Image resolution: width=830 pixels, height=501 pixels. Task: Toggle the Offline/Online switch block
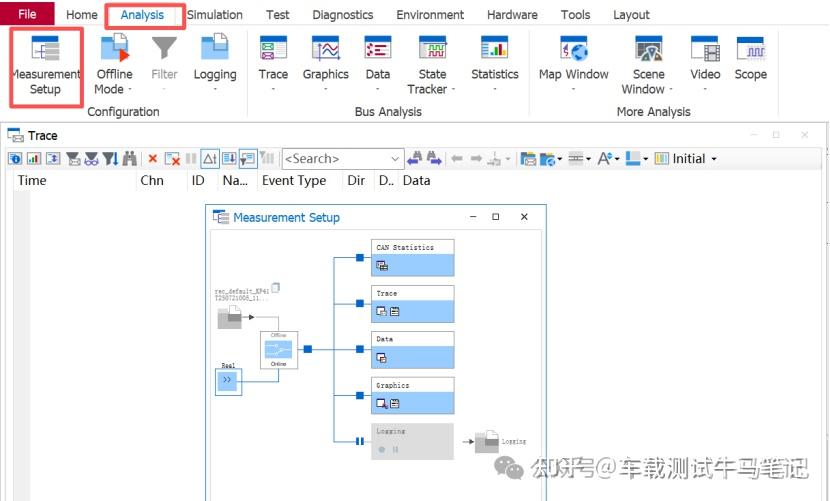[278, 350]
